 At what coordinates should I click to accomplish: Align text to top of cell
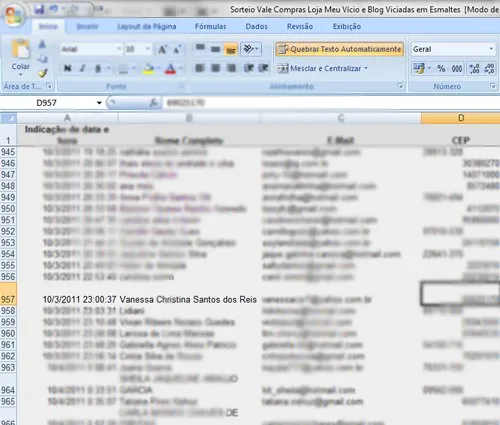200,49
